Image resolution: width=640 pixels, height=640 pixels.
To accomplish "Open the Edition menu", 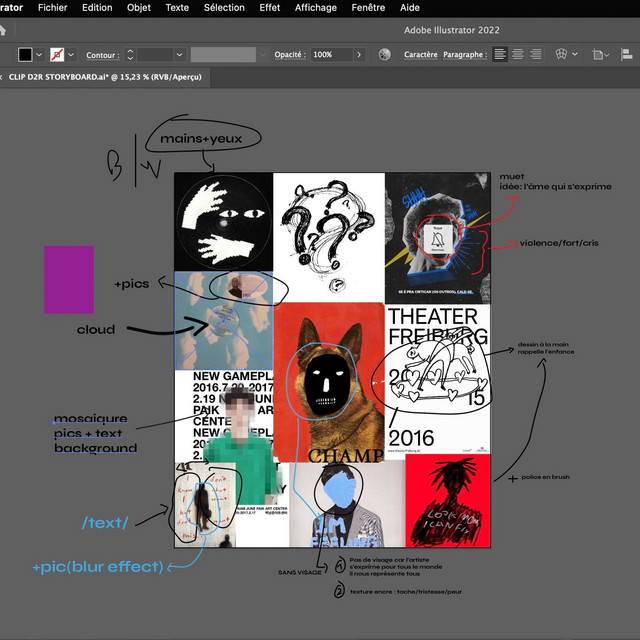I will coord(97,8).
